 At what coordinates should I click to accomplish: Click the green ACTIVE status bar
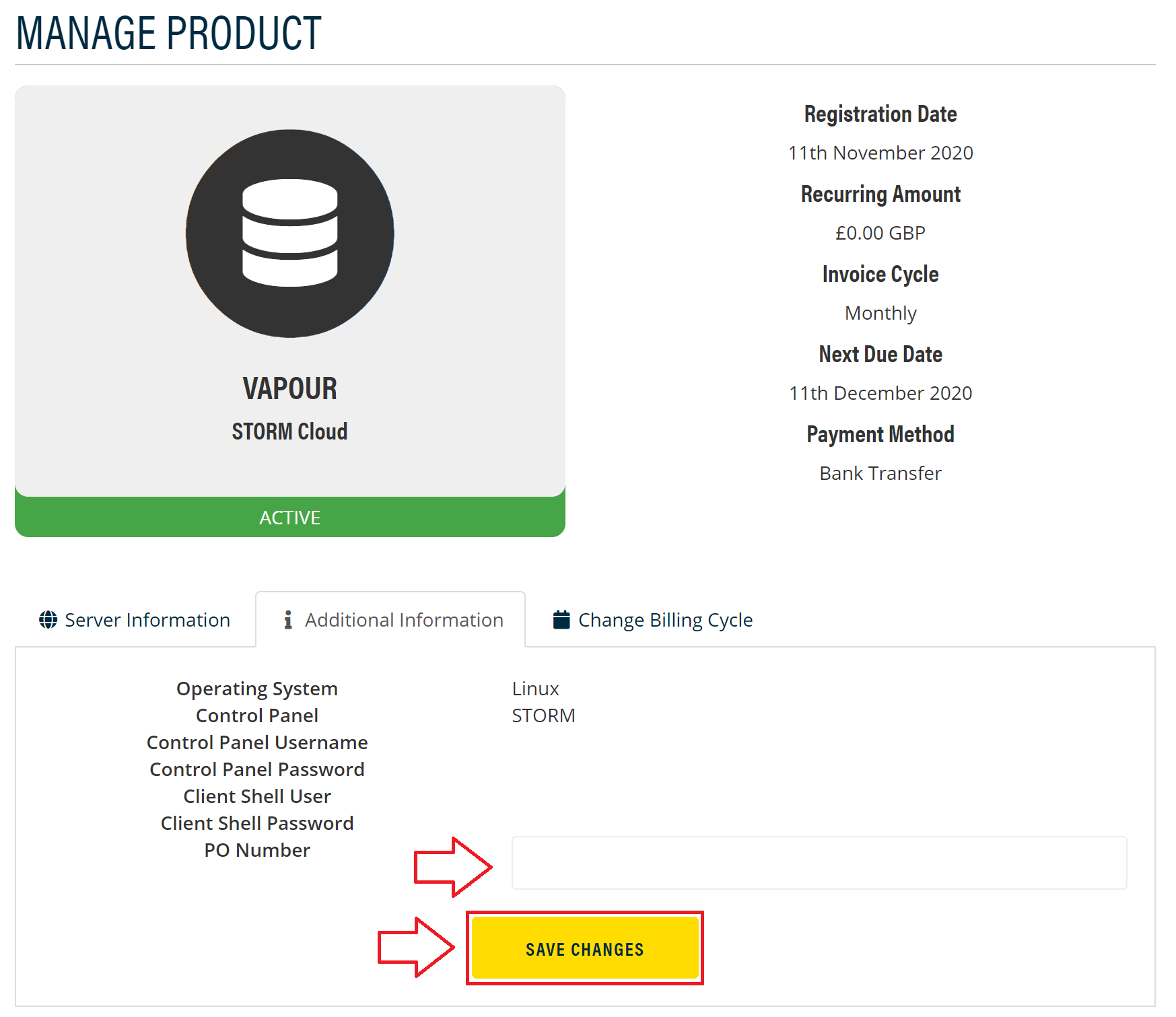pos(290,517)
